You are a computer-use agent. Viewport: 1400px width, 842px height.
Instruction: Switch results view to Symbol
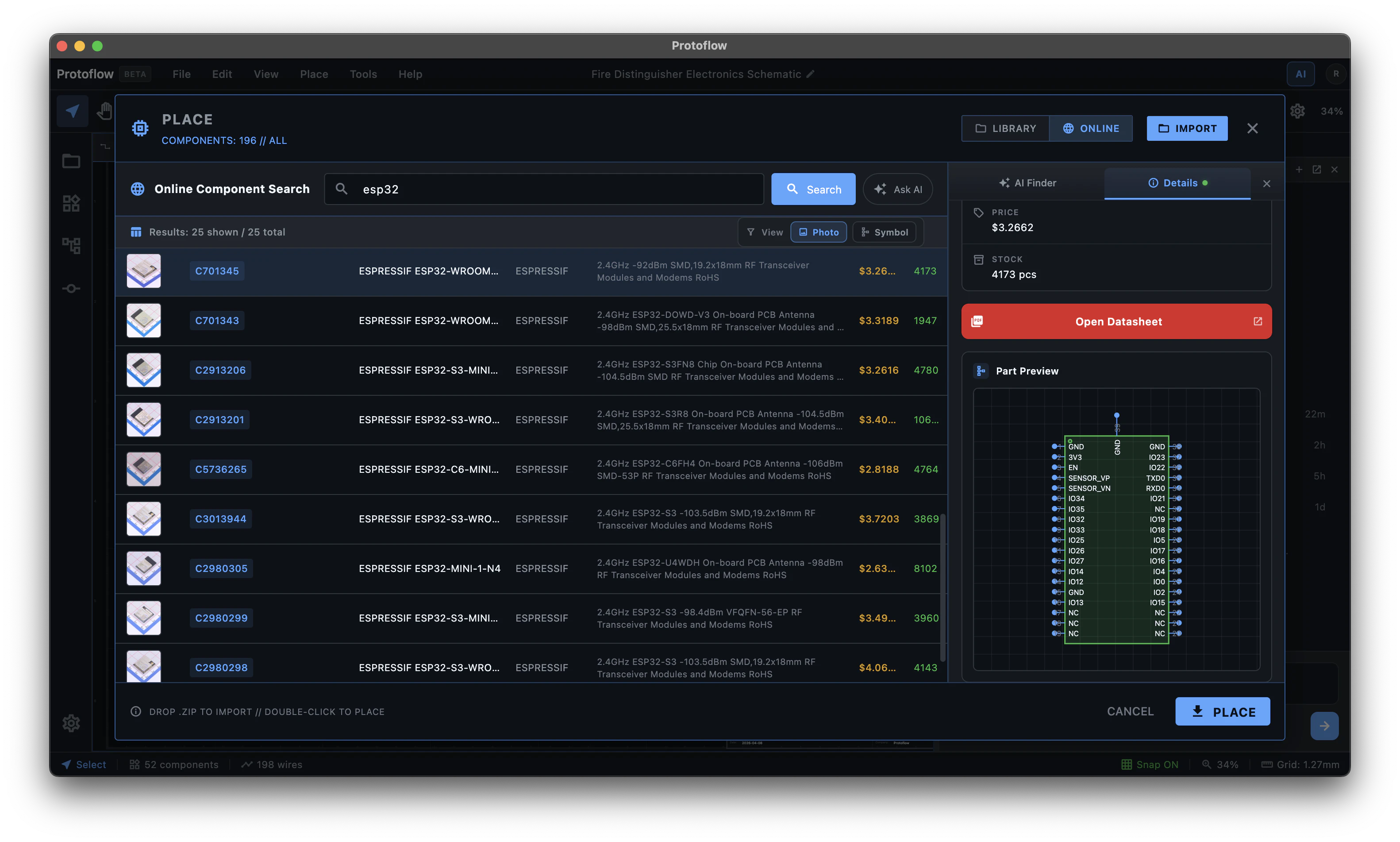[x=885, y=232]
